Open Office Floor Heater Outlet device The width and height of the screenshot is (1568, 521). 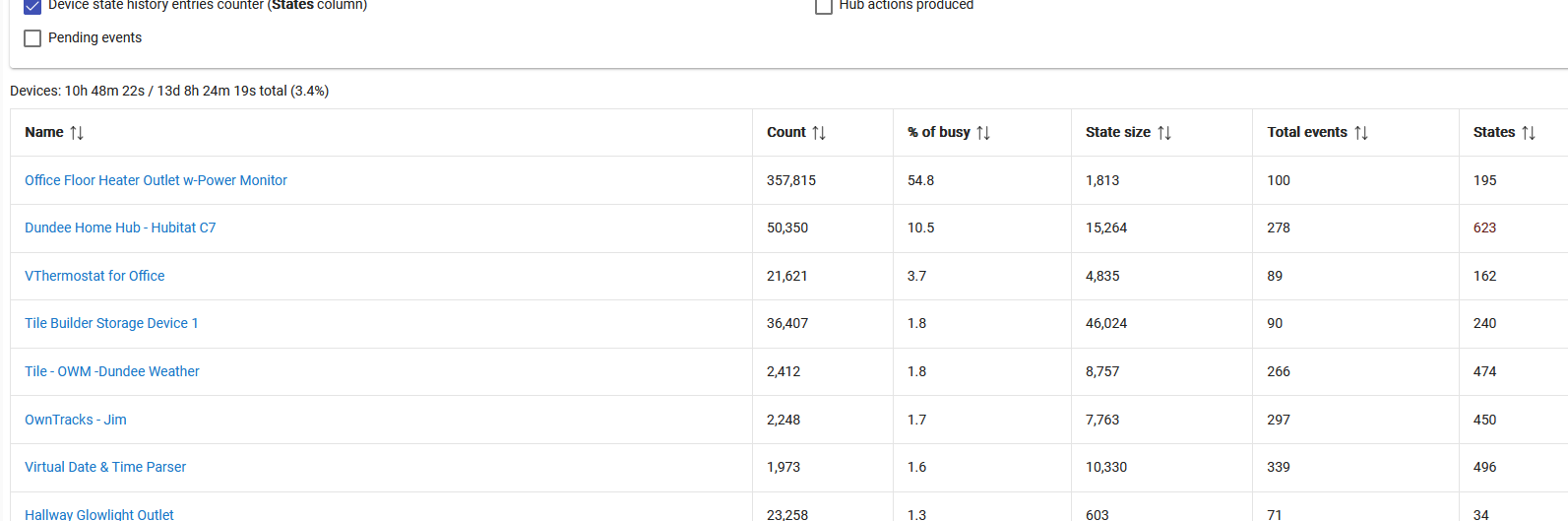point(156,180)
